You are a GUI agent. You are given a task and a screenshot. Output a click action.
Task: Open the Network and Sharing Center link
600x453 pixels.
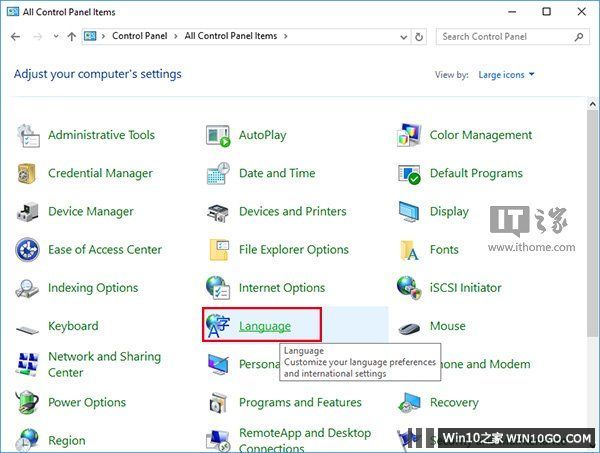pyautogui.click(x=104, y=364)
